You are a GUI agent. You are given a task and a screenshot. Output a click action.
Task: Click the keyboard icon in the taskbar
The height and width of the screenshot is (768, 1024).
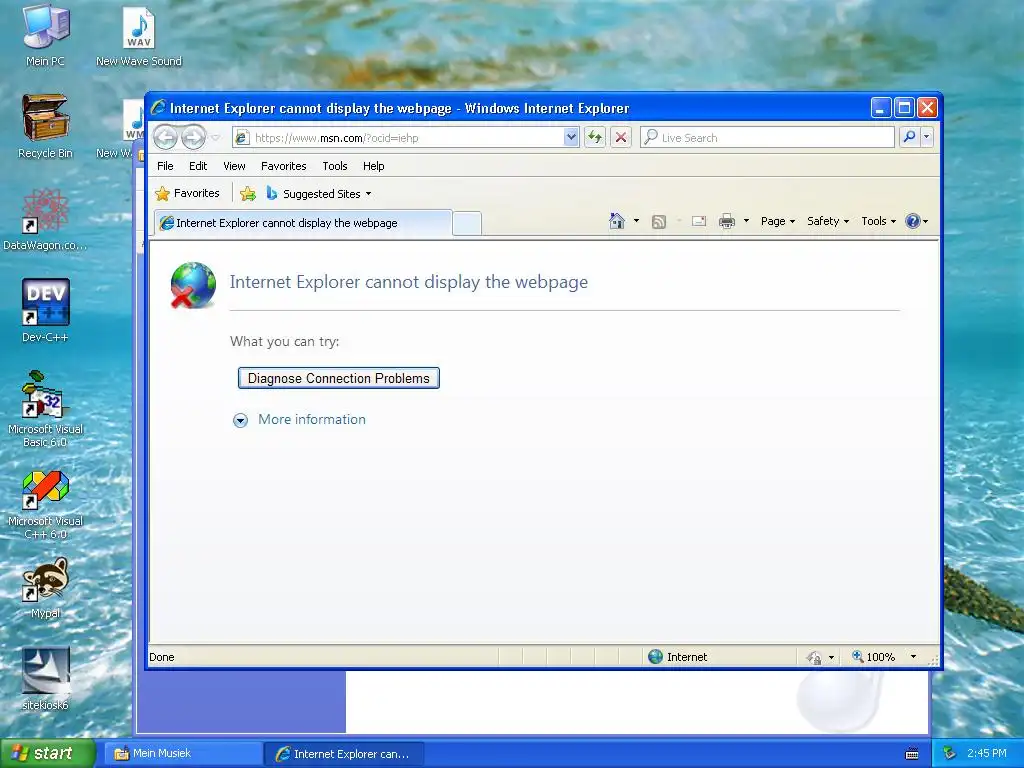[x=912, y=754]
